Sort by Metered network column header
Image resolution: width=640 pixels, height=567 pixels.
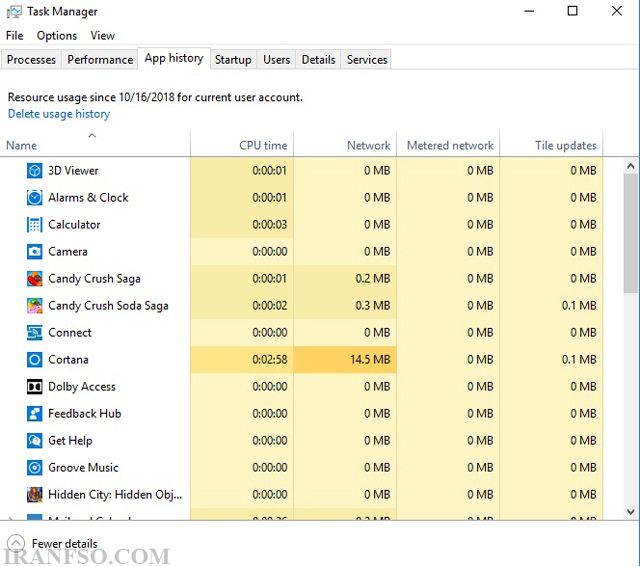click(448, 143)
